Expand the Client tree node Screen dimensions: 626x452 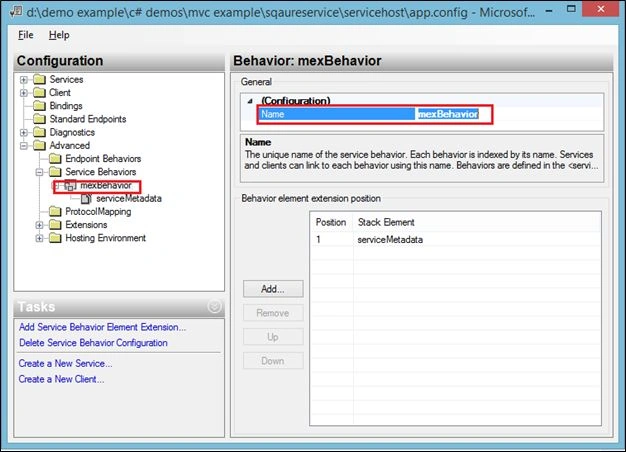24,93
